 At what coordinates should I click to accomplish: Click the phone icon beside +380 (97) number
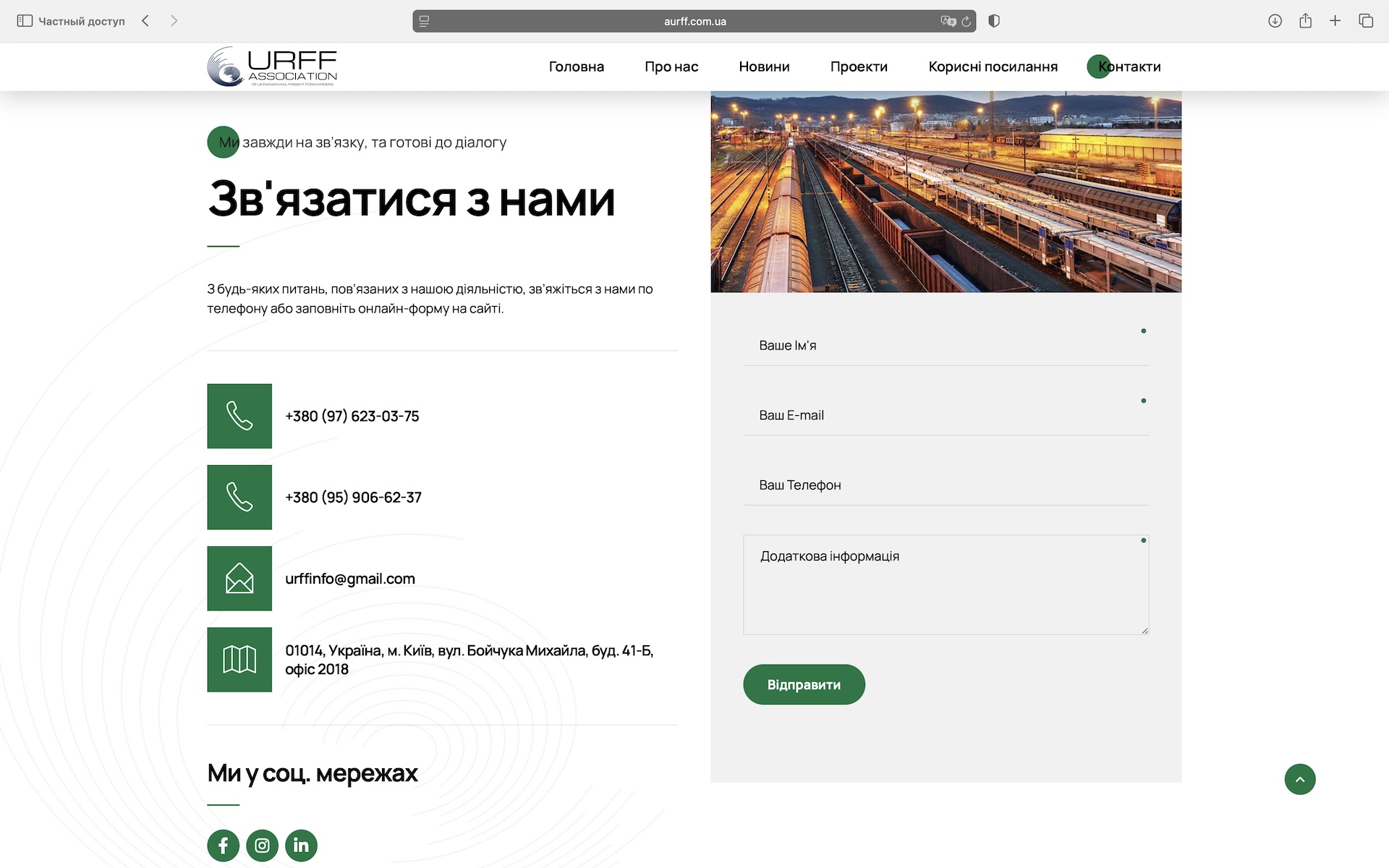tap(239, 416)
